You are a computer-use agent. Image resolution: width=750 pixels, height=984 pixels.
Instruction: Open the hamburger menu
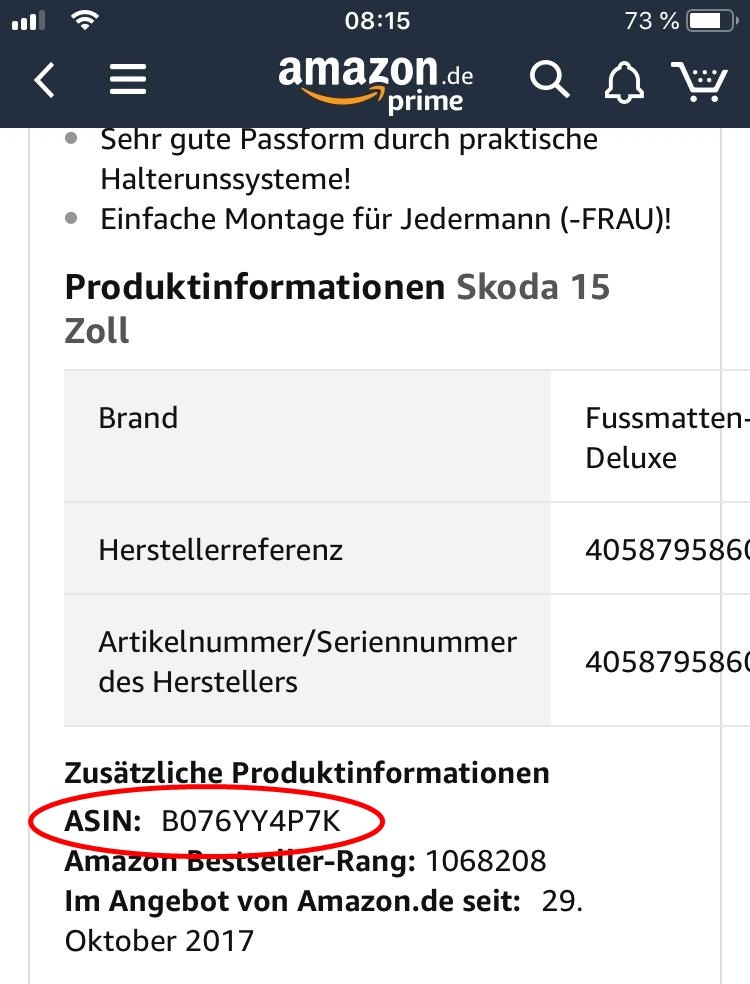tap(128, 80)
